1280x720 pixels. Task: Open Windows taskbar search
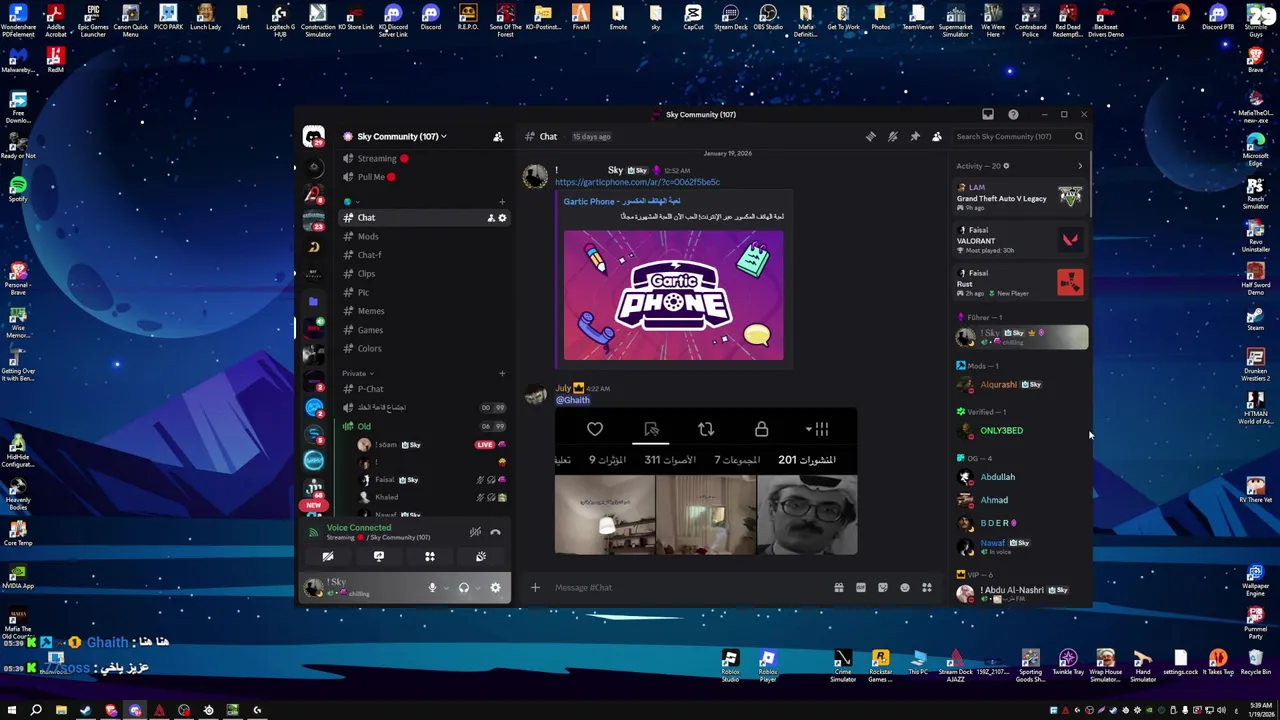(x=36, y=711)
